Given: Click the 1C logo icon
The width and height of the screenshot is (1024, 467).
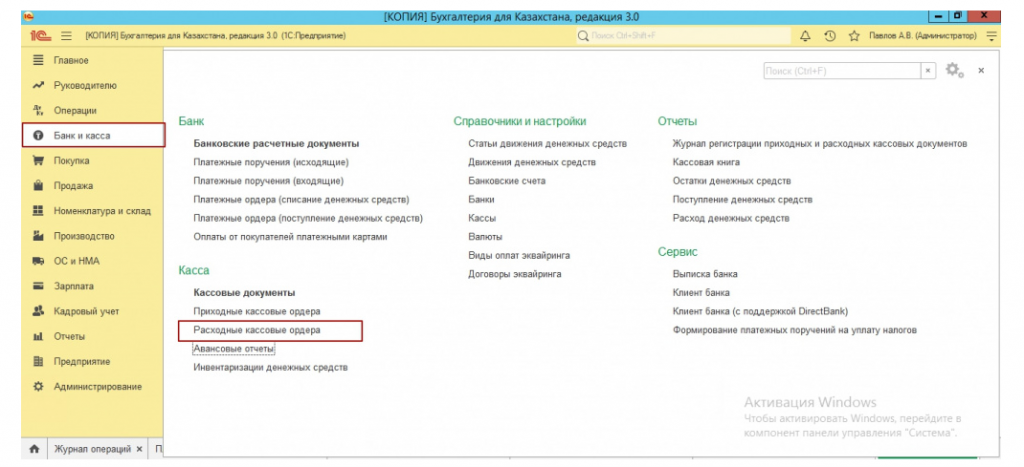Looking at the screenshot, I should (40, 36).
